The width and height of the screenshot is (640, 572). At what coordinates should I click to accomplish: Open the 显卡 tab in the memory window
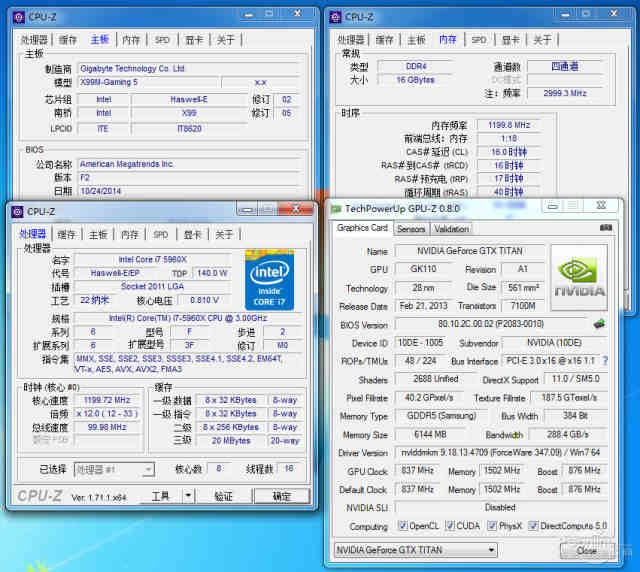[x=511, y=40]
